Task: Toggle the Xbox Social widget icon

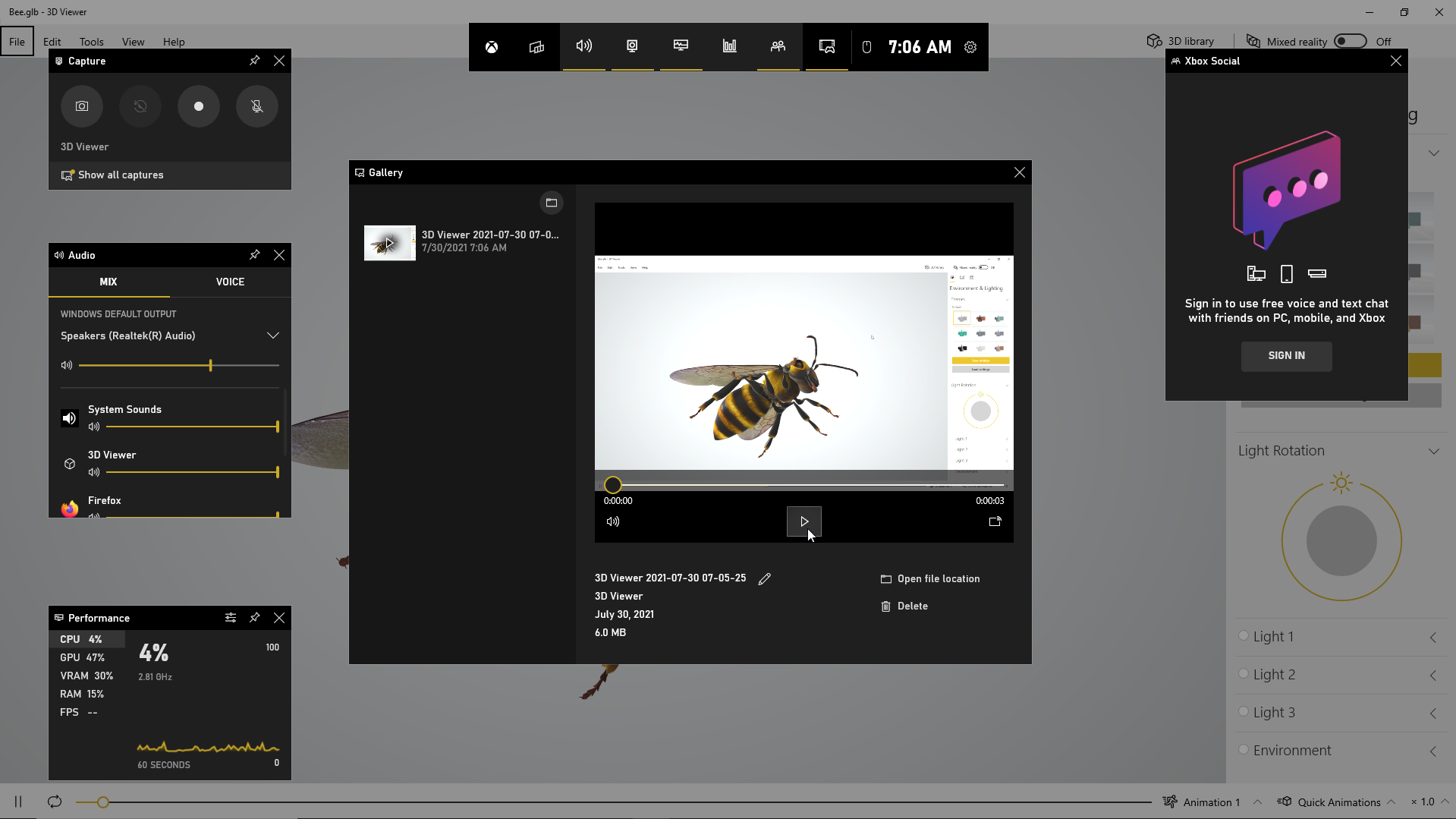Action: point(778,46)
